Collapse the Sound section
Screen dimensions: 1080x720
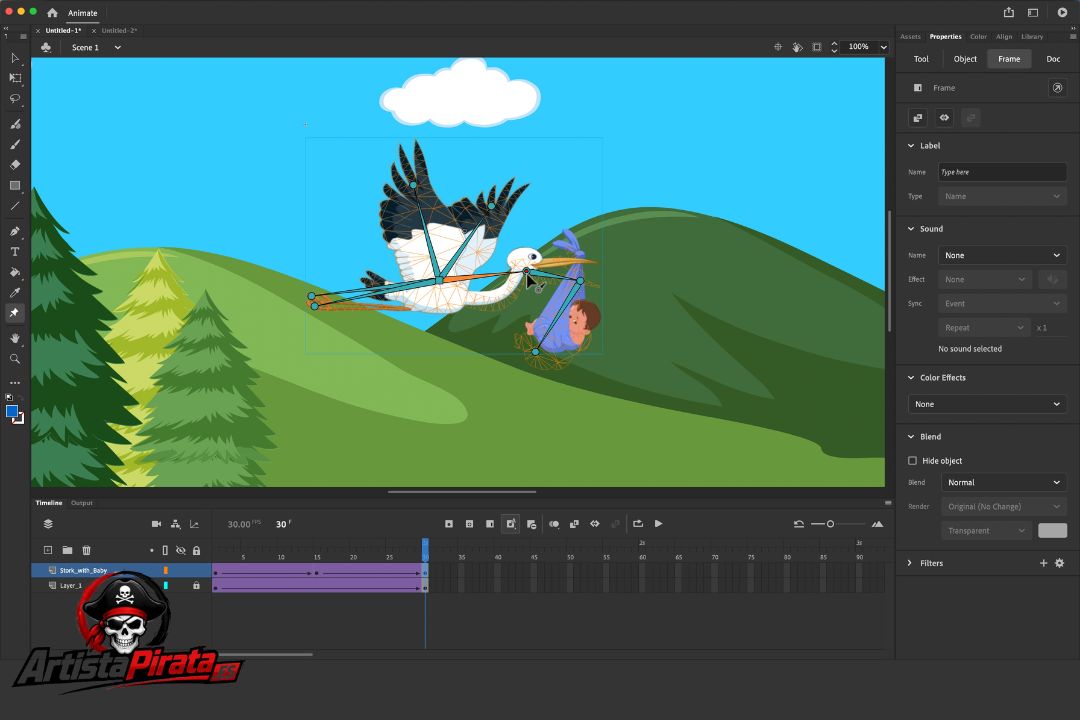pos(911,229)
